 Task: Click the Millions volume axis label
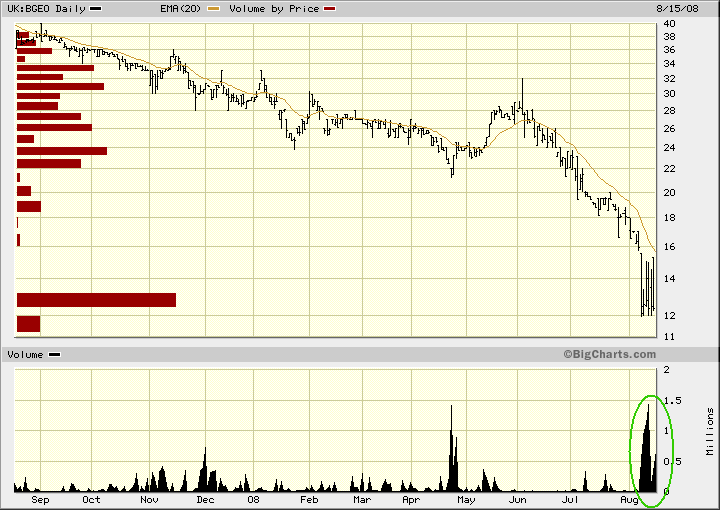710,430
